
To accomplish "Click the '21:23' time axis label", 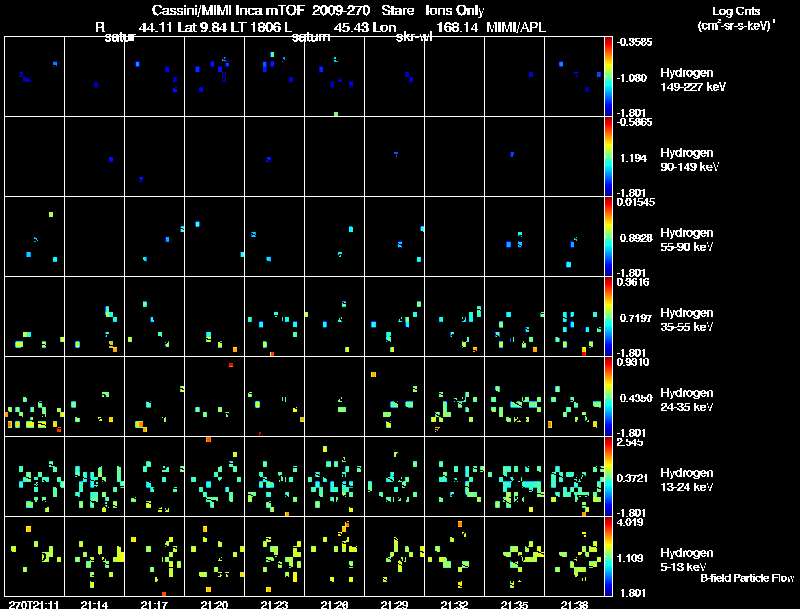I will tap(274, 604).
